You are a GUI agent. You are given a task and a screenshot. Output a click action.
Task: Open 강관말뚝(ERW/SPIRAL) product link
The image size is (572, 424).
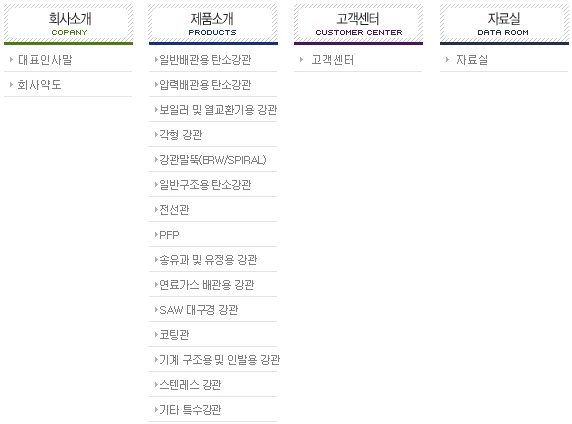coord(213,160)
